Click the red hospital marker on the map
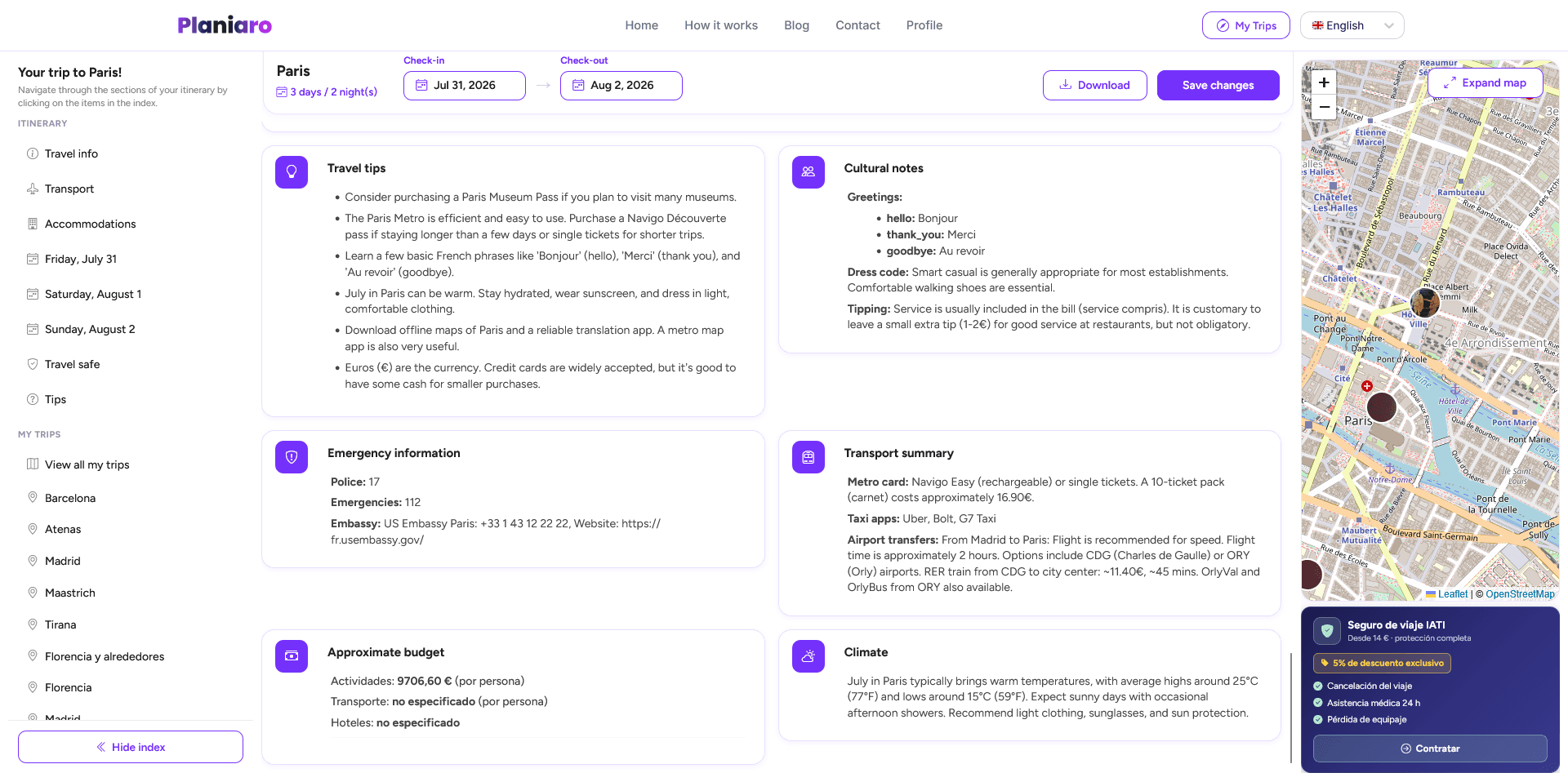Image resolution: width=1568 pixels, height=773 pixels. click(1367, 386)
